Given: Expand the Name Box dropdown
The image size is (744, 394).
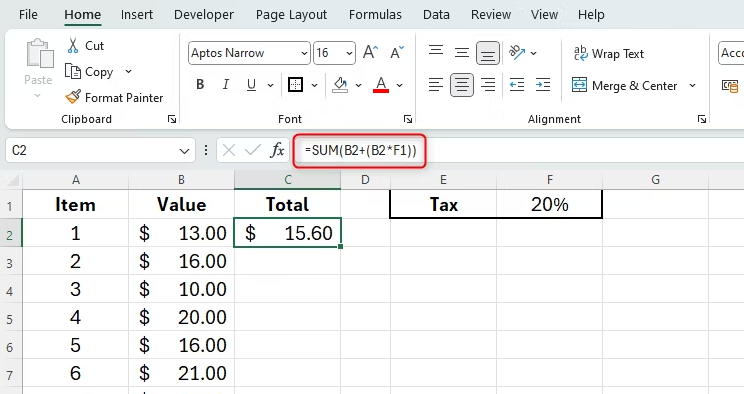Looking at the screenshot, I should tap(184, 151).
